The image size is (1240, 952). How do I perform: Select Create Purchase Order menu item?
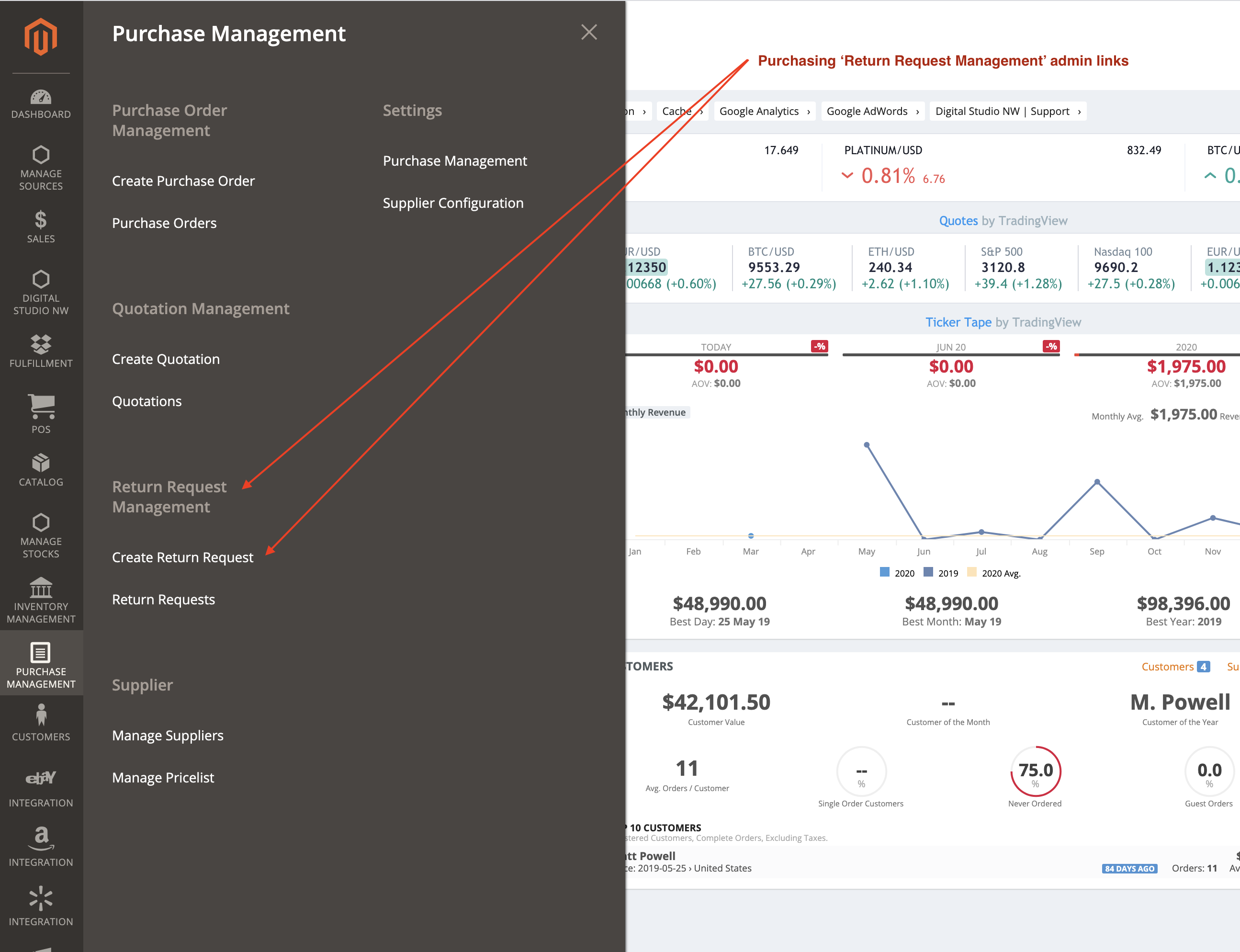click(183, 181)
